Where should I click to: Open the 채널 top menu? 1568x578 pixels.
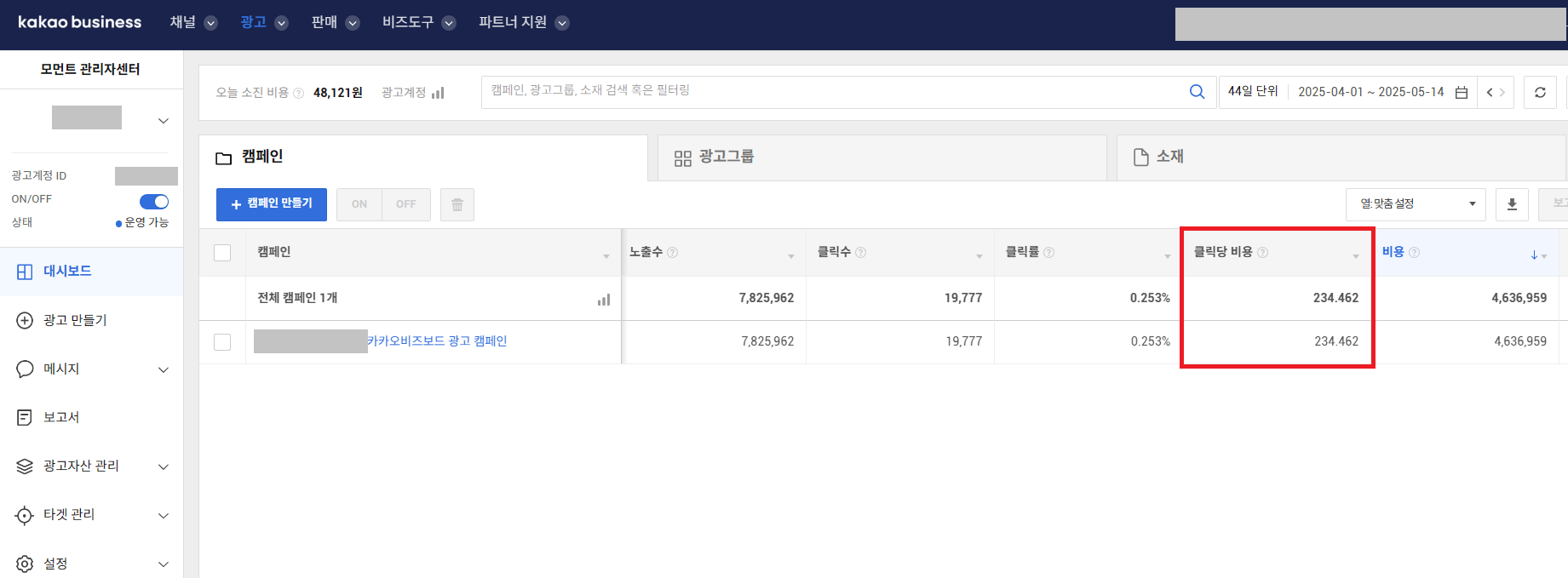pos(193,22)
